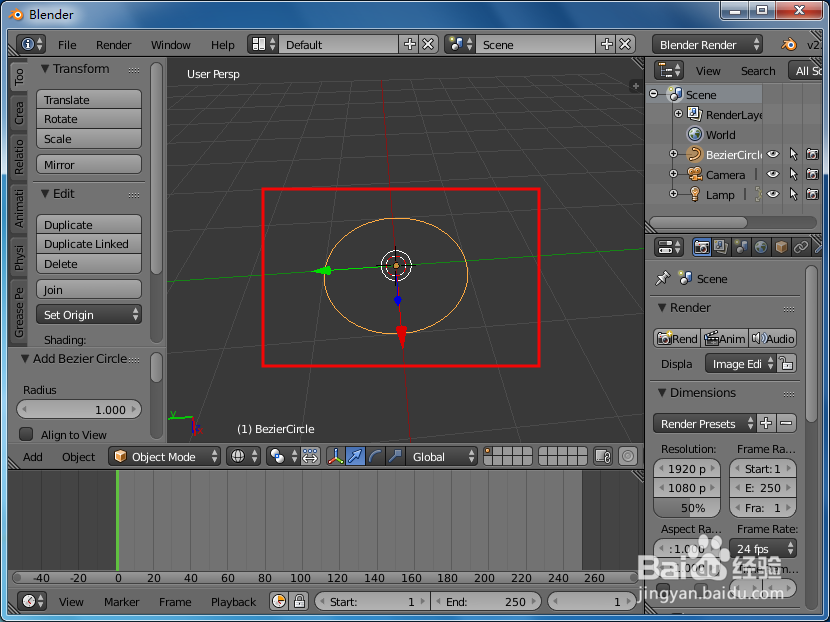Image resolution: width=830 pixels, height=622 pixels.
Task: Collapse the Dimensions panel
Action: click(662, 393)
